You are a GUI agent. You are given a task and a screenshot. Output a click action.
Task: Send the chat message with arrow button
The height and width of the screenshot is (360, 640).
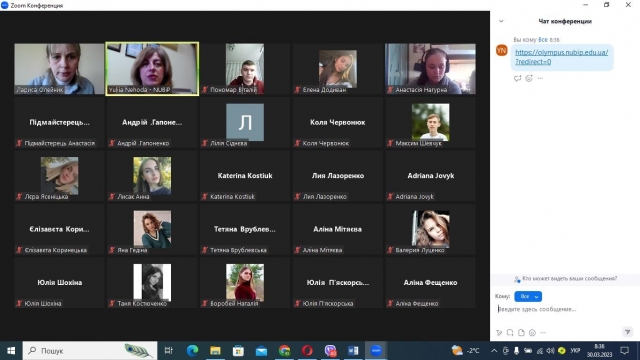coord(628,332)
